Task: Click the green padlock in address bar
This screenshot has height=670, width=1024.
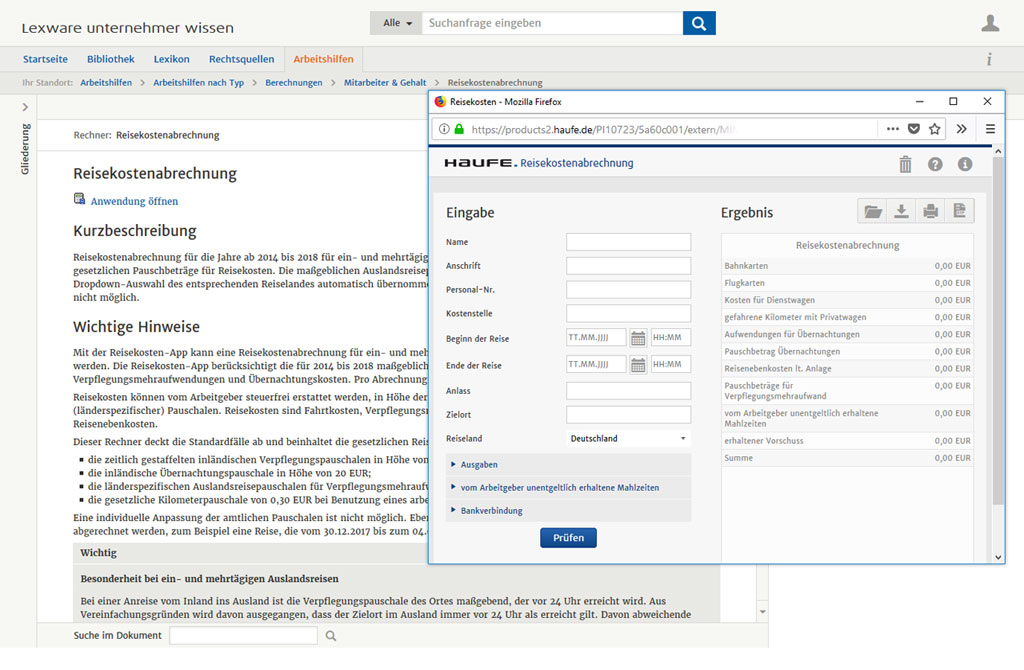Action: pyautogui.click(x=459, y=129)
